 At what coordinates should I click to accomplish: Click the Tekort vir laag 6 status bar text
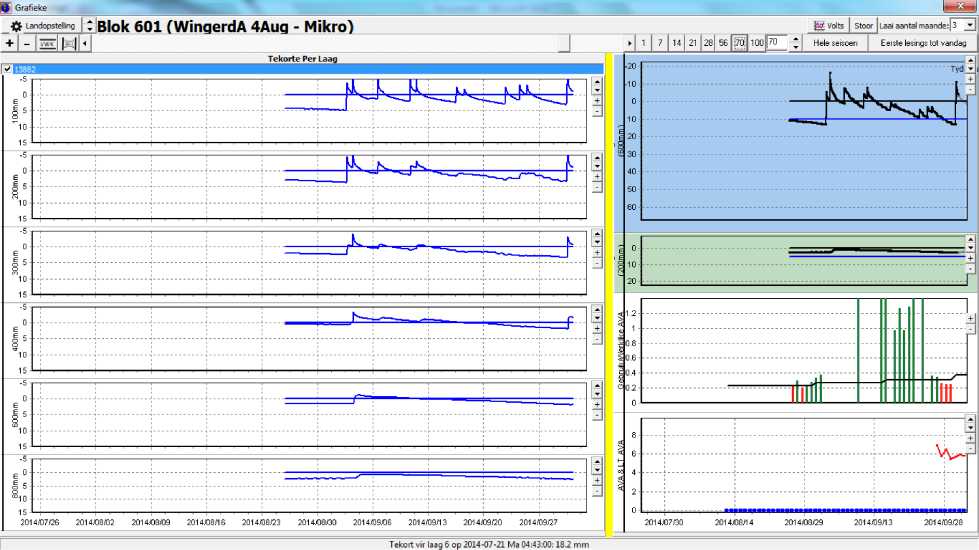(489, 544)
